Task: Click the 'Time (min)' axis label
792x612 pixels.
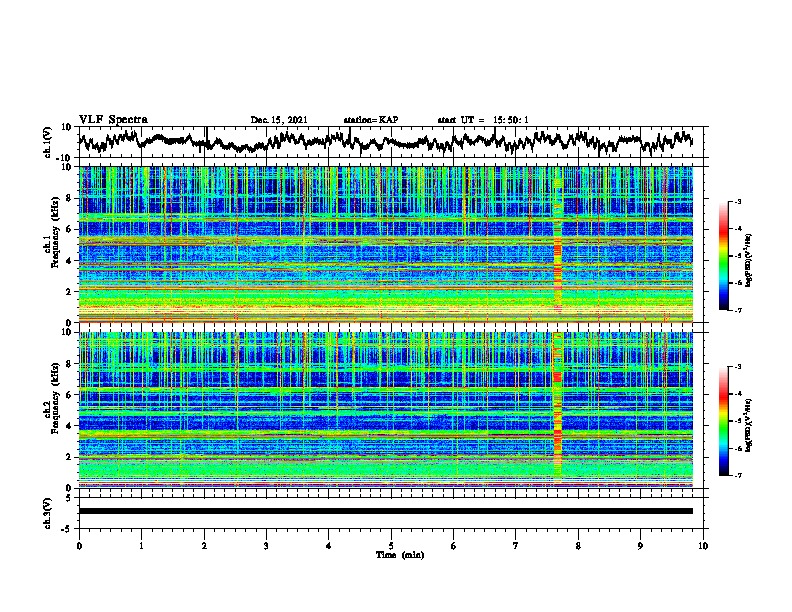Action: click(x=400, y=555)
